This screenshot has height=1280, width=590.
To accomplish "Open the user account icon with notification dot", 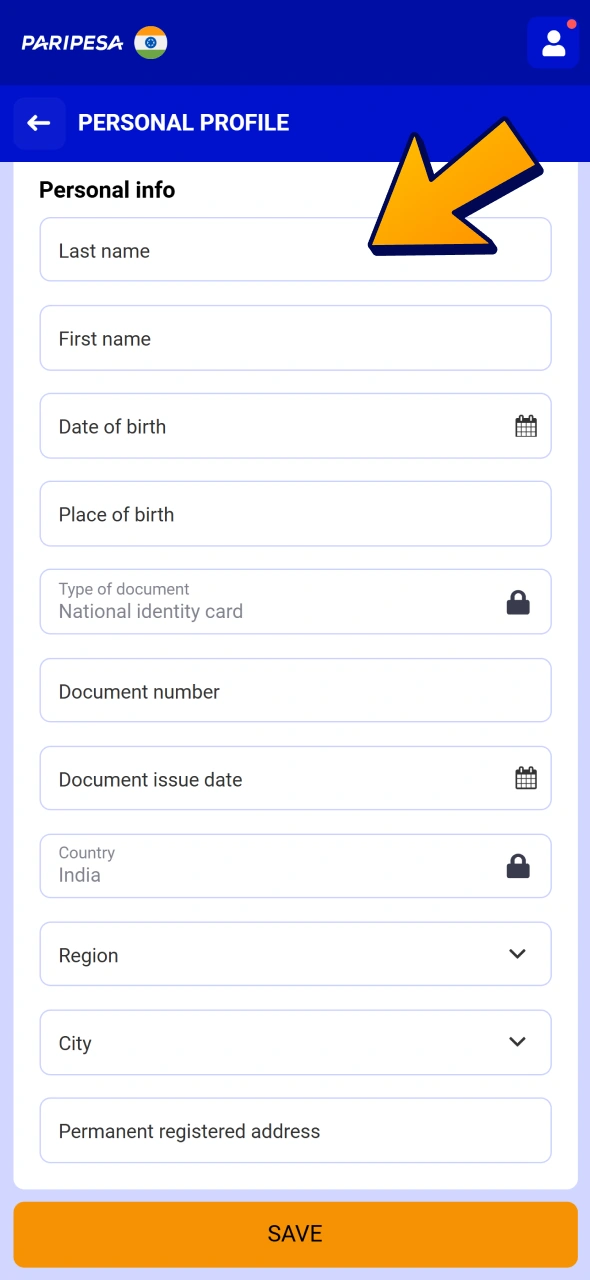I will [x=553, y=43].
